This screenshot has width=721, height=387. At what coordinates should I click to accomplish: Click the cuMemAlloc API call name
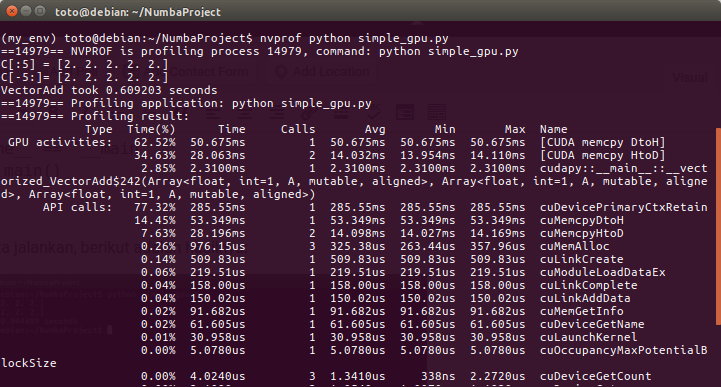(575, 246)
